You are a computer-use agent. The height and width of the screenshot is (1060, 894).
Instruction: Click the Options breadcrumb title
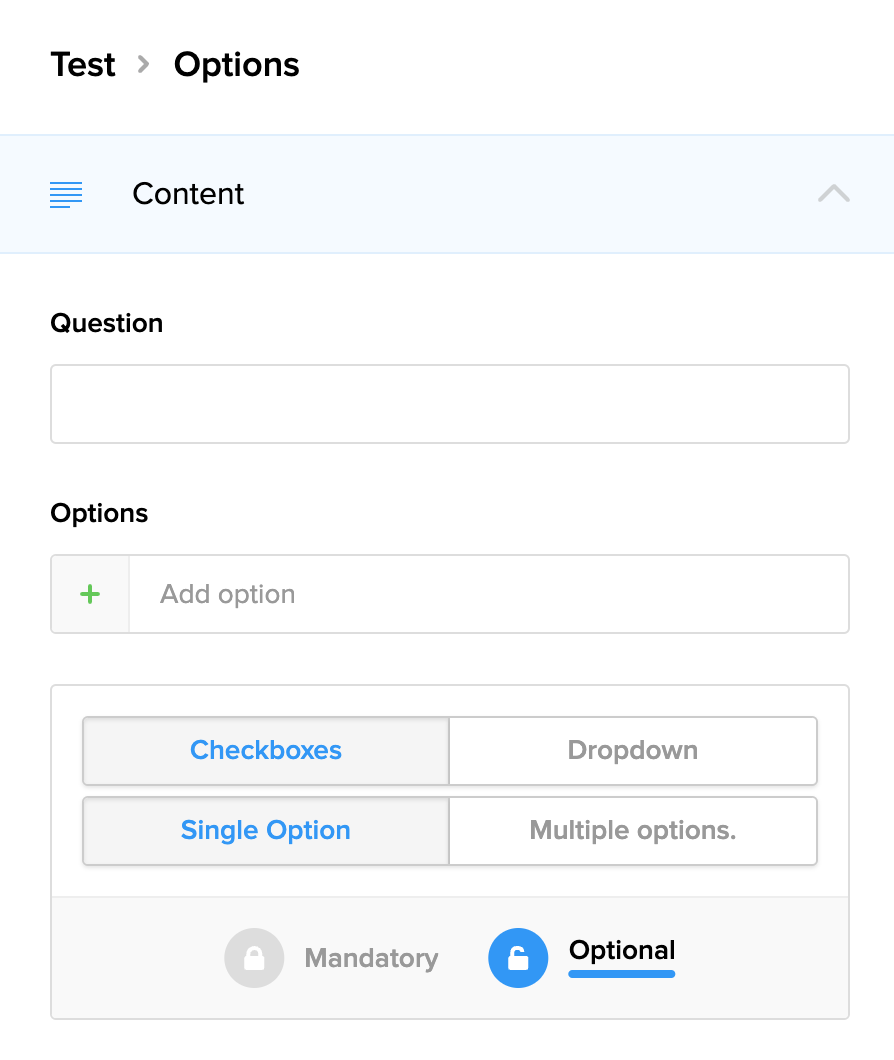tap(236, 65)
